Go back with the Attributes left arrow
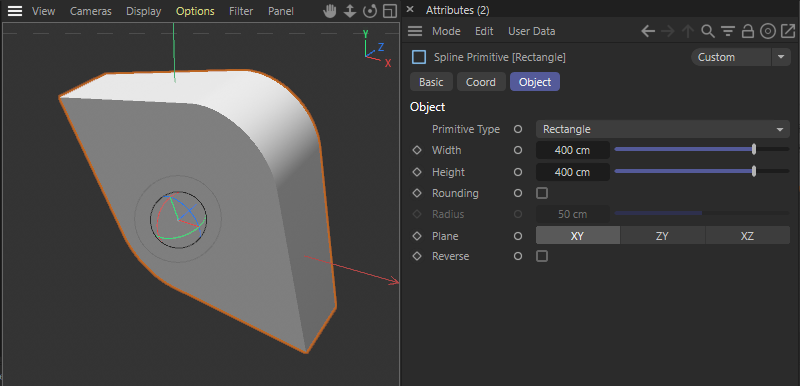 point(648,31)
